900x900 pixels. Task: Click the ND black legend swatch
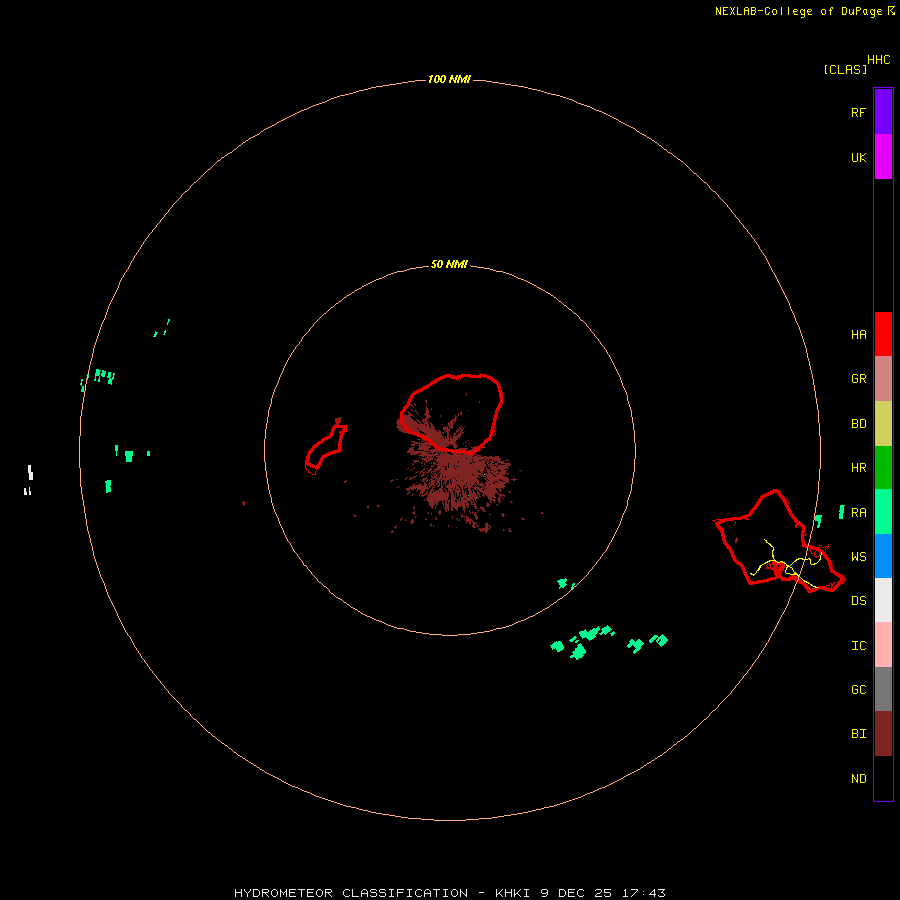[883, 778]
